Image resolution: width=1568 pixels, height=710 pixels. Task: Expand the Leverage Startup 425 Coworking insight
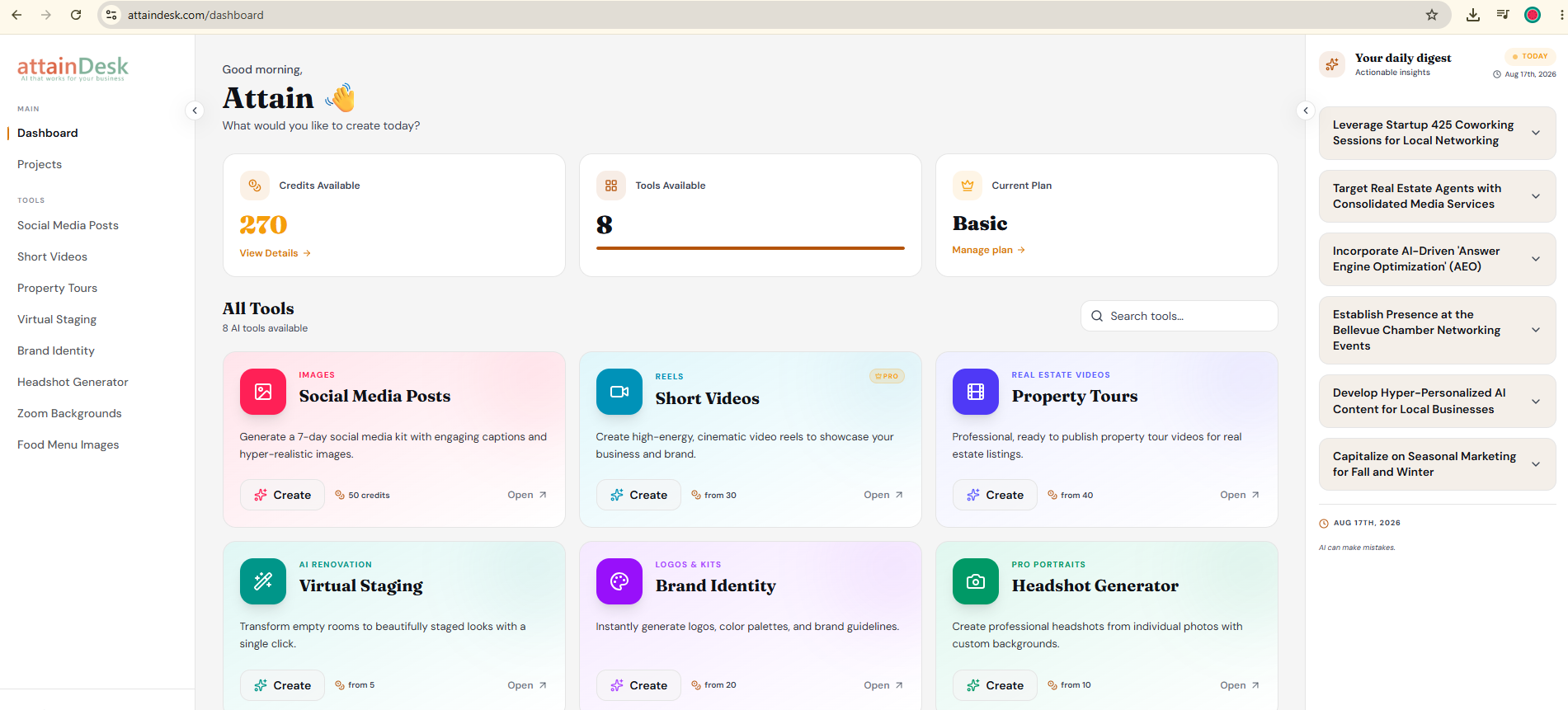point(1536,133)
